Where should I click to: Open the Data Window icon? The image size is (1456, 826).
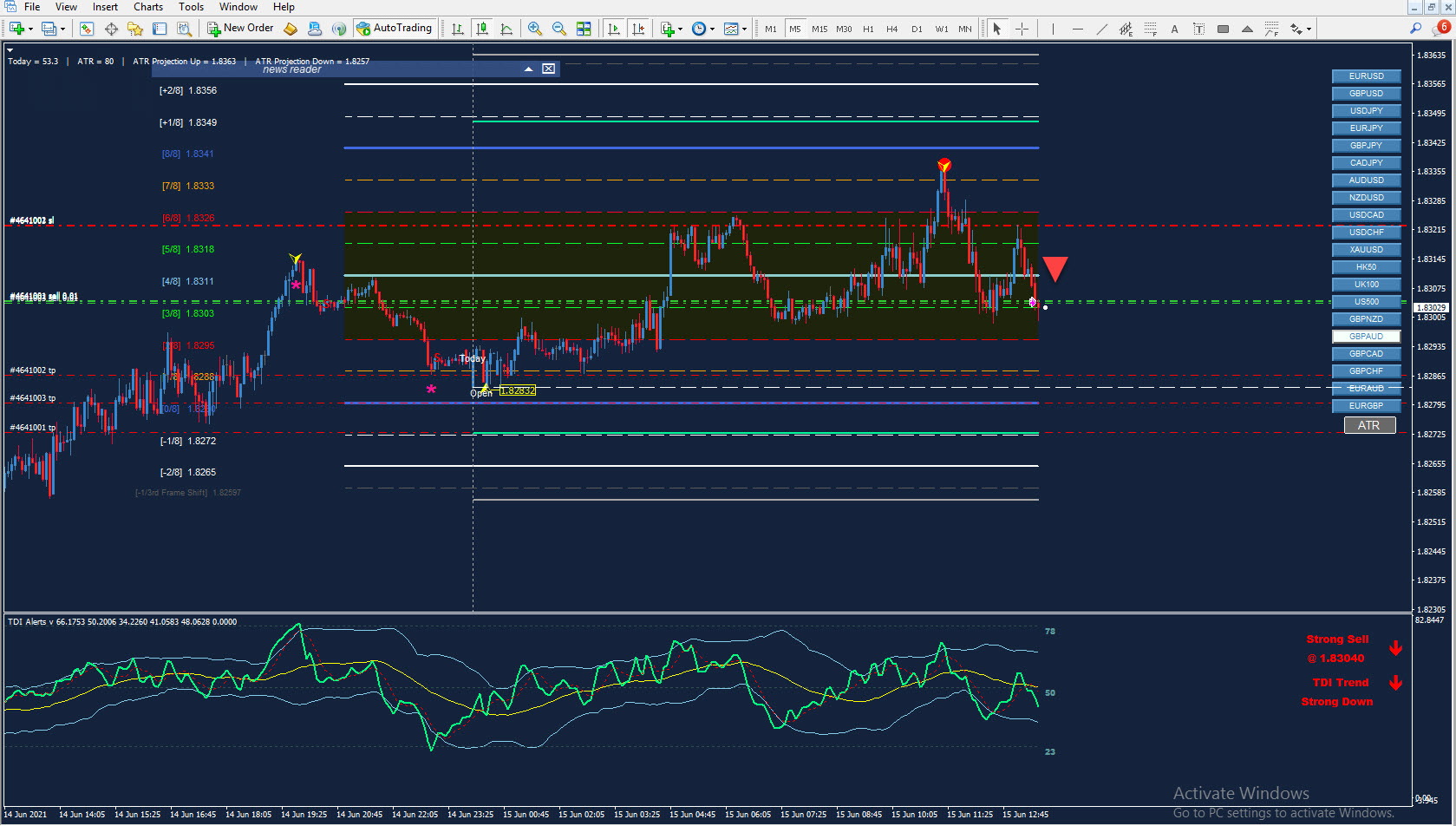click(111, 29)
